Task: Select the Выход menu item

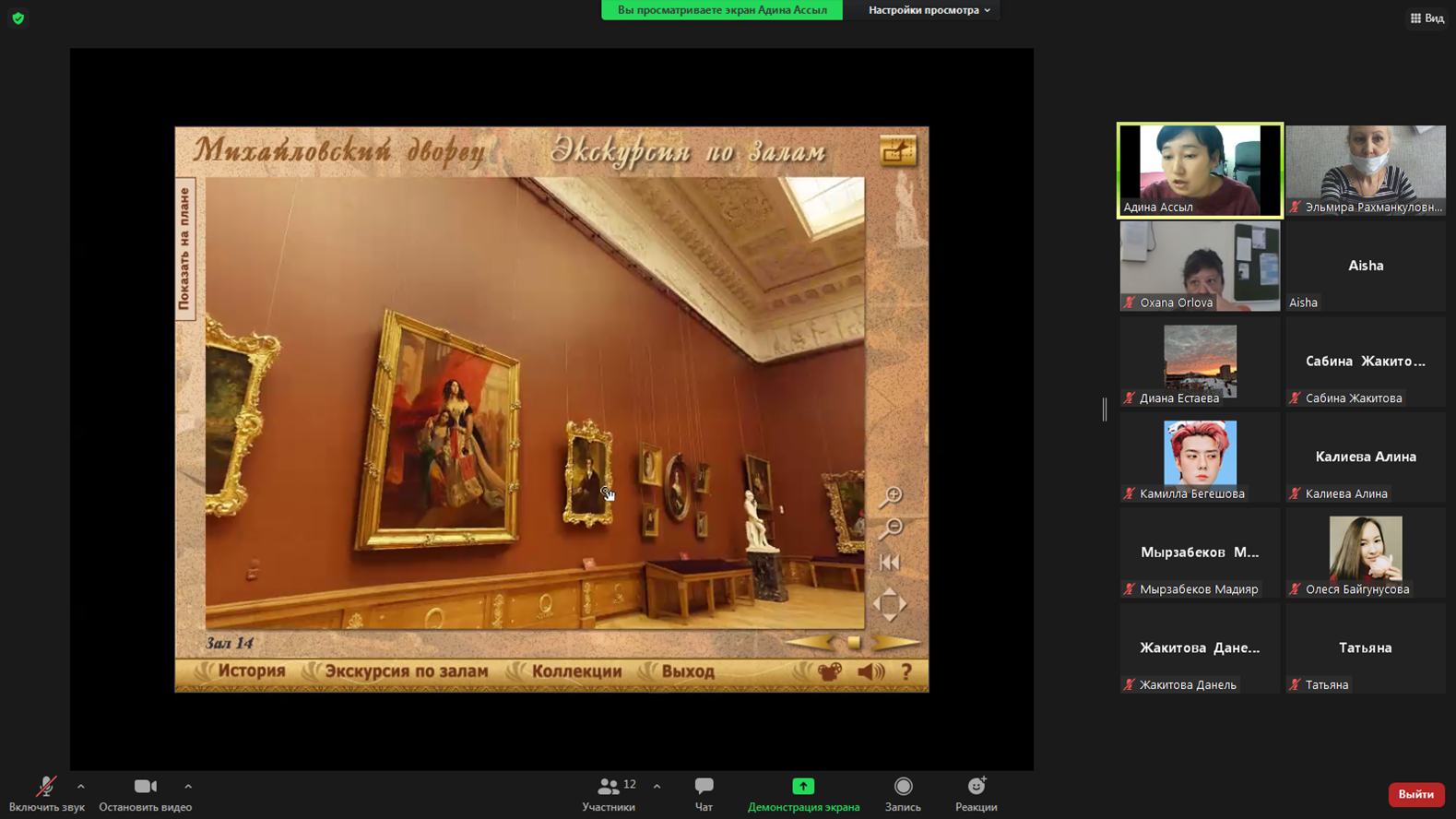Action: (x=688, y=671)
